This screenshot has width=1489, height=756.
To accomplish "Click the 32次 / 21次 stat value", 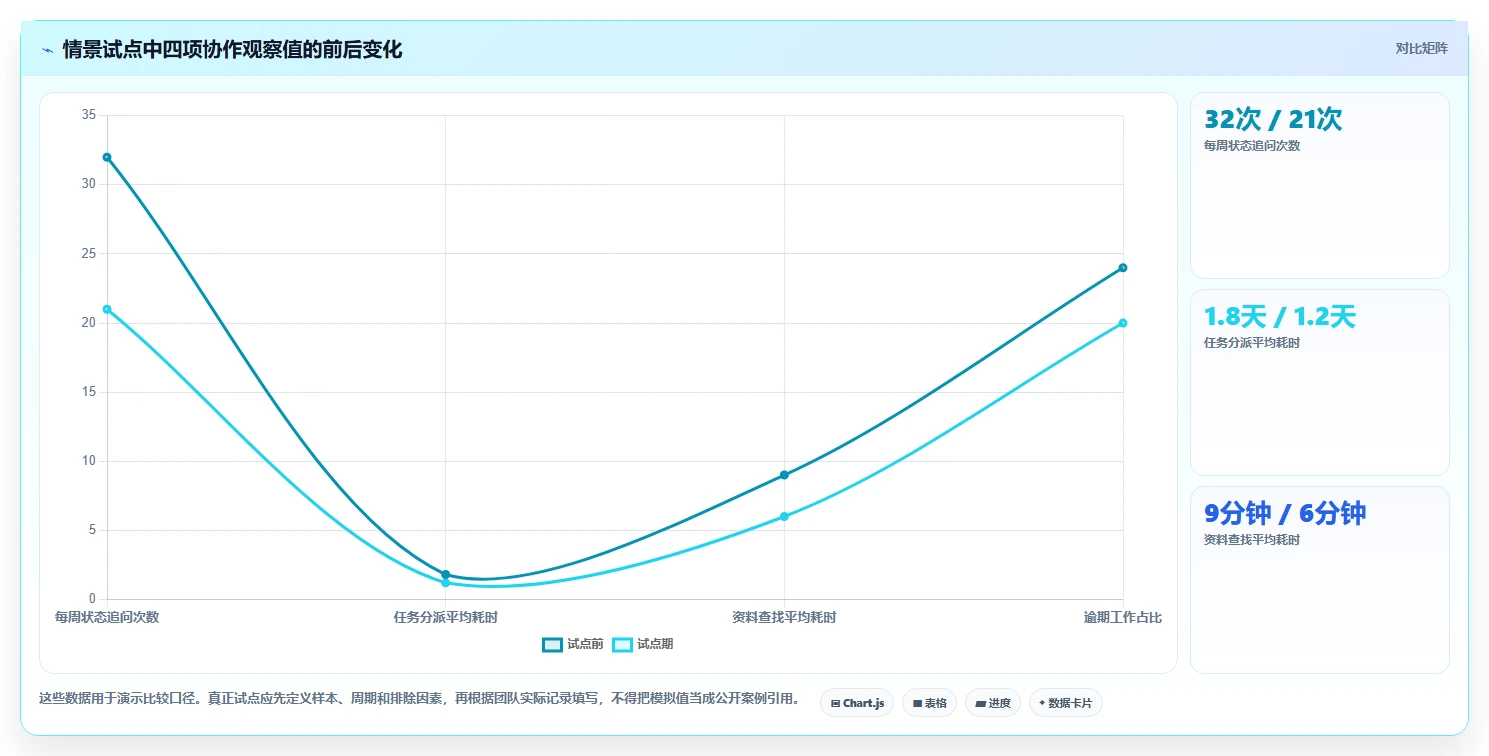I will (1273, 119).
